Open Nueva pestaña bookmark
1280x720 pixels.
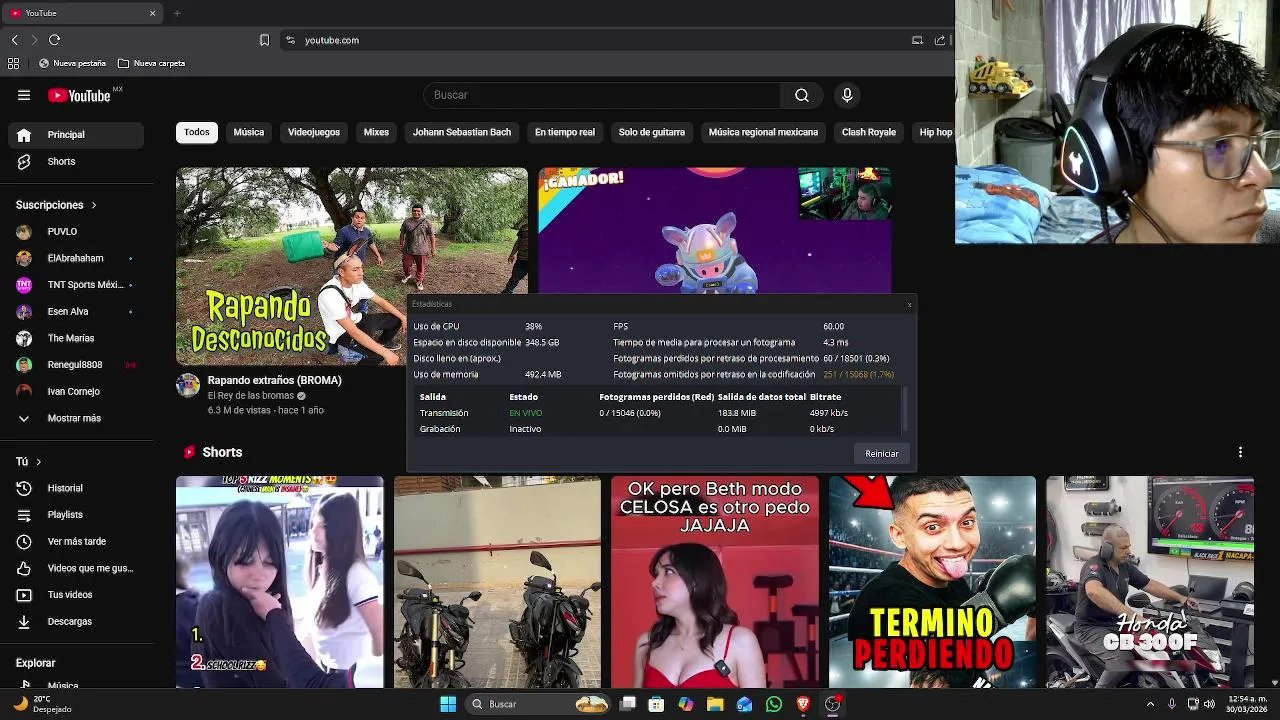click(x=72, y=63)
